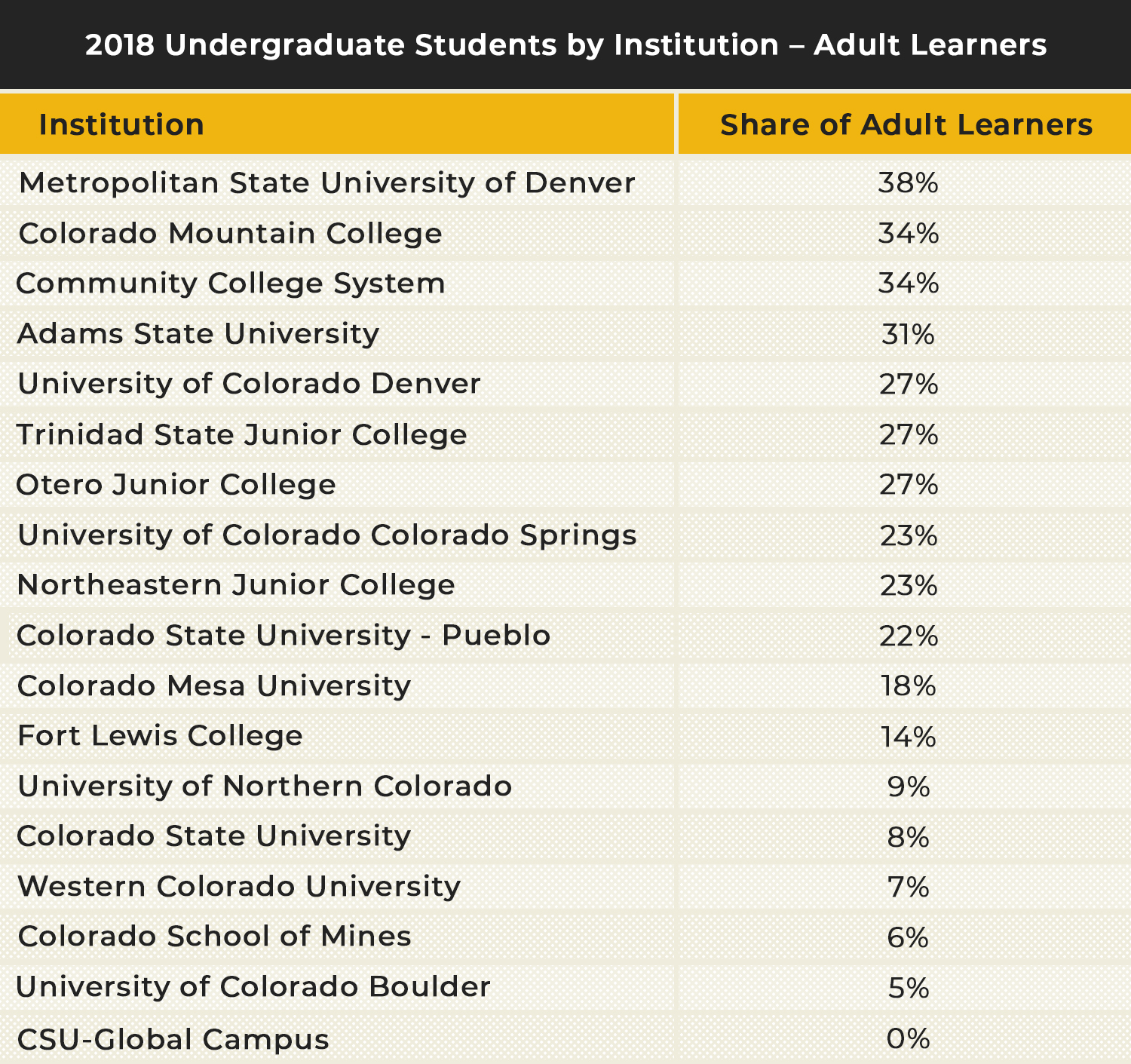The width and height of the screenshot is (1131, 1064).
Task: Click Western Colorado University row
Action: [565, 886]
